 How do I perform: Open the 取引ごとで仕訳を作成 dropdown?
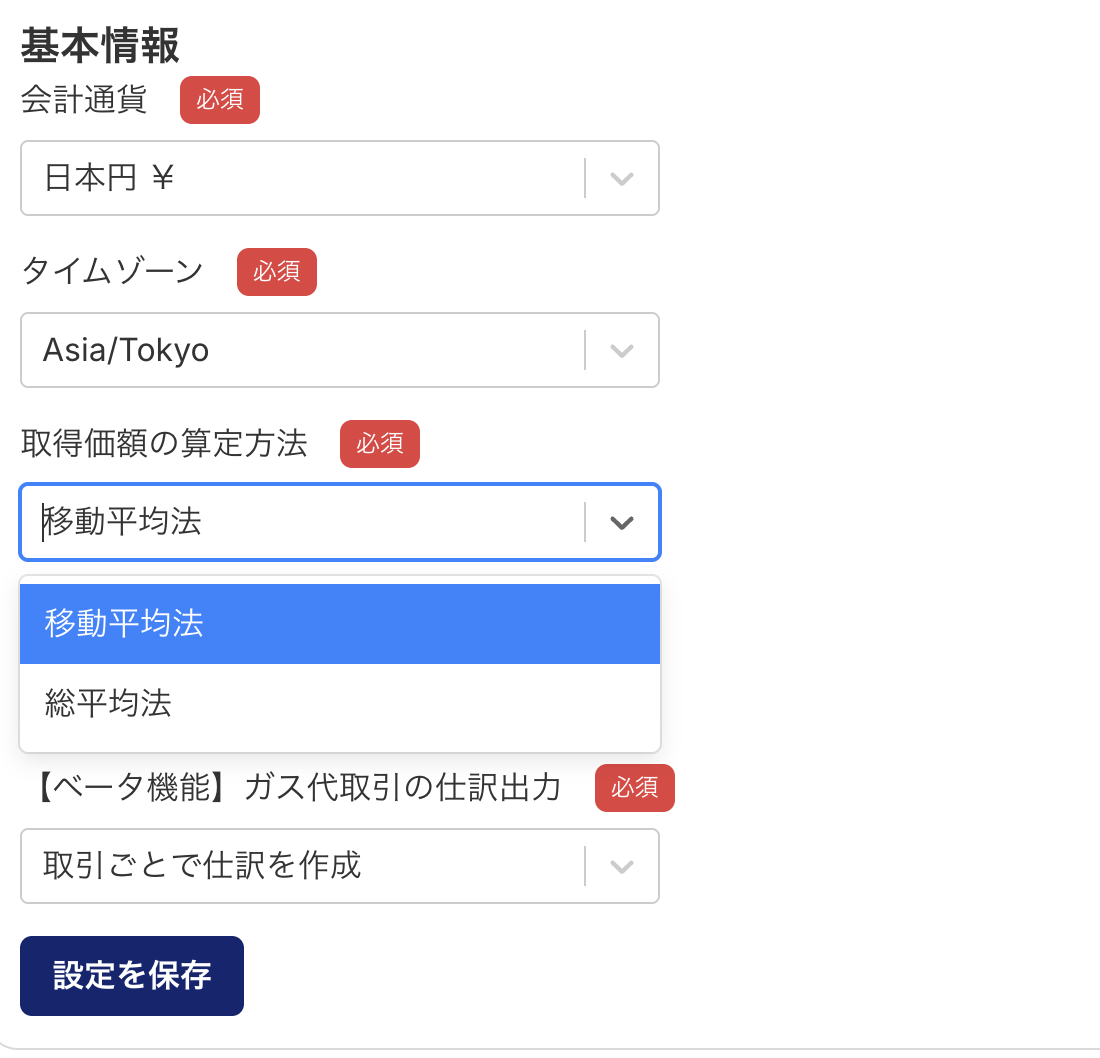point(300,866)
